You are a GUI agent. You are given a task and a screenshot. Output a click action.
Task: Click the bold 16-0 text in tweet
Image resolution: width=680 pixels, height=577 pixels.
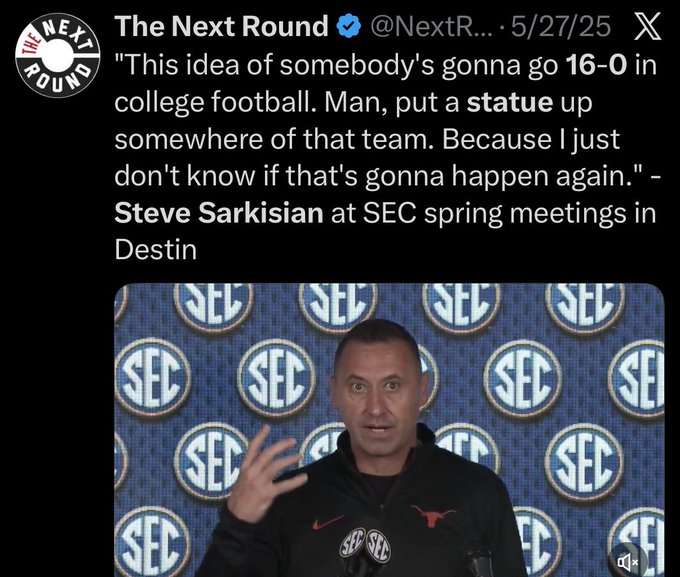[x=596, y=65]
